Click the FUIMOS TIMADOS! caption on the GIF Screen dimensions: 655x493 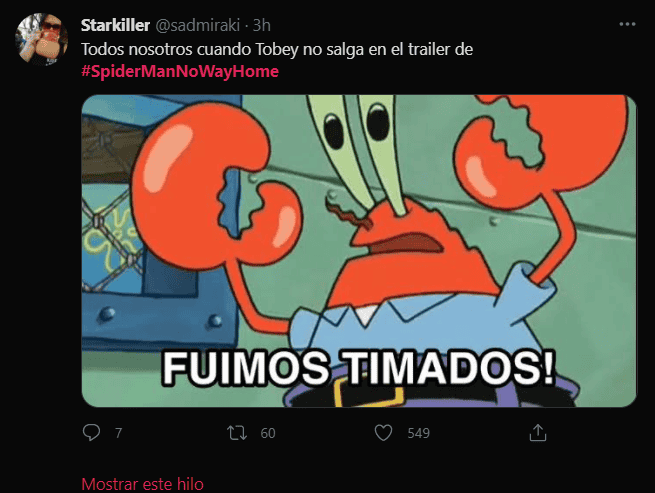coord(358,368)
